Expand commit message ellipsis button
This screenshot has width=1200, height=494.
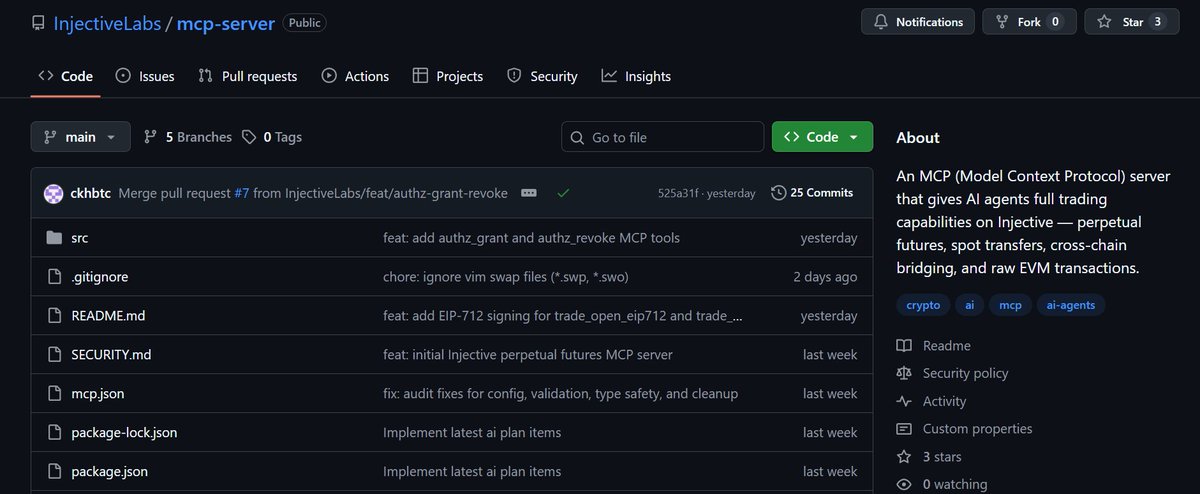(529, 193)
